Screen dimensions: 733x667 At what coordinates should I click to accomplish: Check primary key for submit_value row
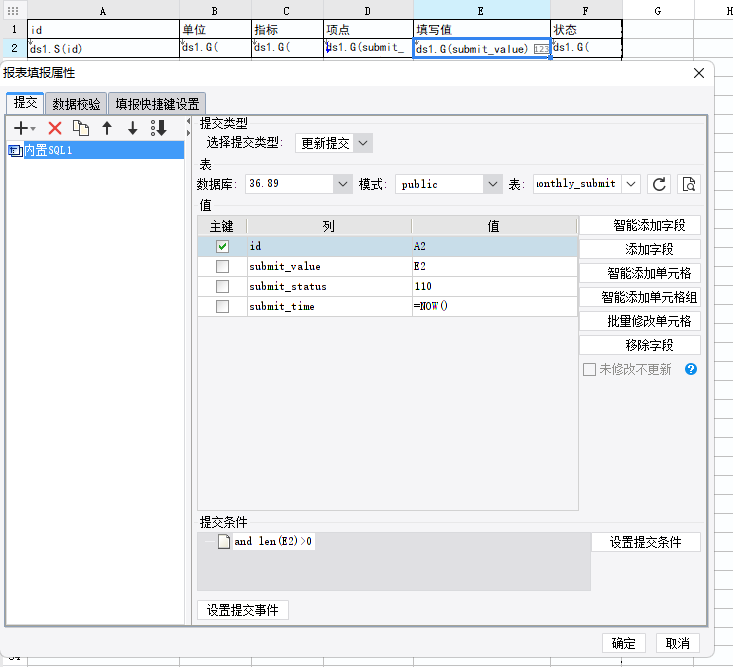(x=222, y=266)
